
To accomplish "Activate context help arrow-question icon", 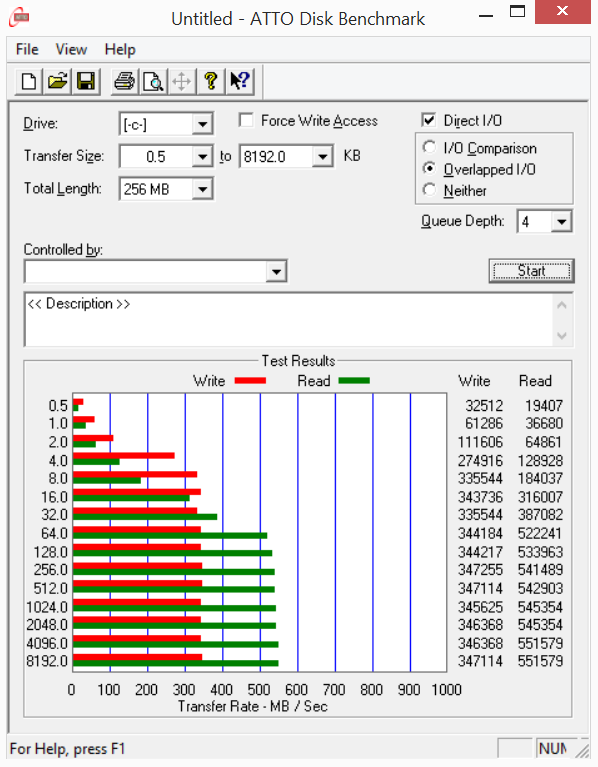I will [x=240, y=81].
